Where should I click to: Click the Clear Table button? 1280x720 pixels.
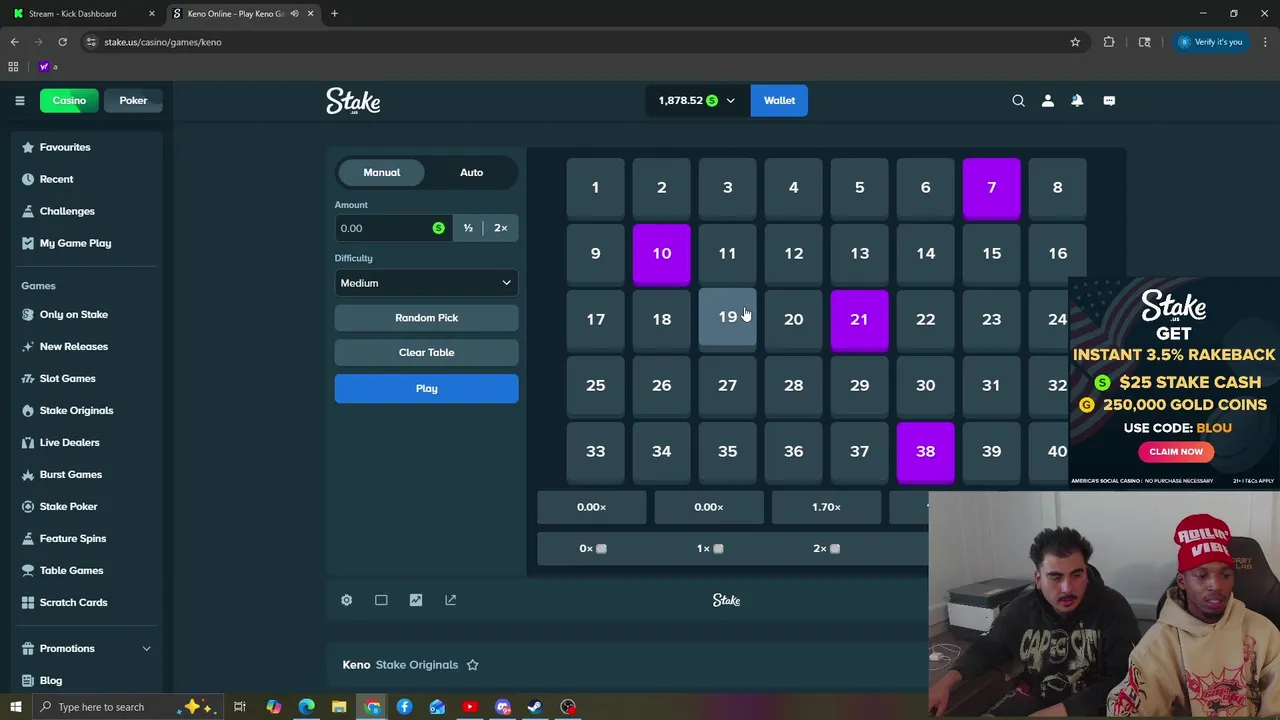[x=426, y=352]
